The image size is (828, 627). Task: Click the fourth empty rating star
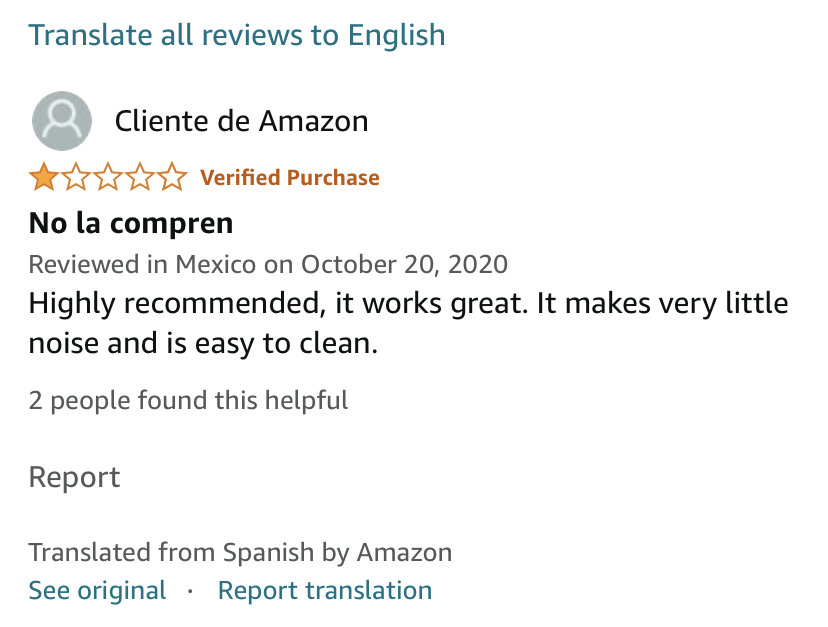tap(141, 178)
